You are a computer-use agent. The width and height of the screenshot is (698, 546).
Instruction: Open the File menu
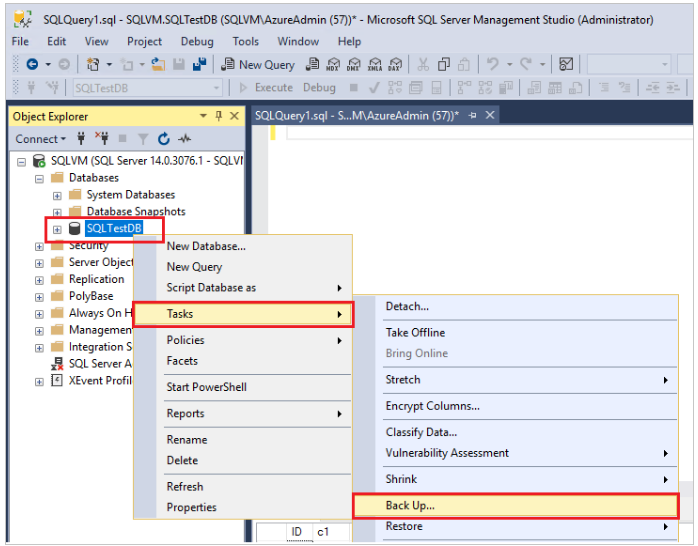(20, 41)
